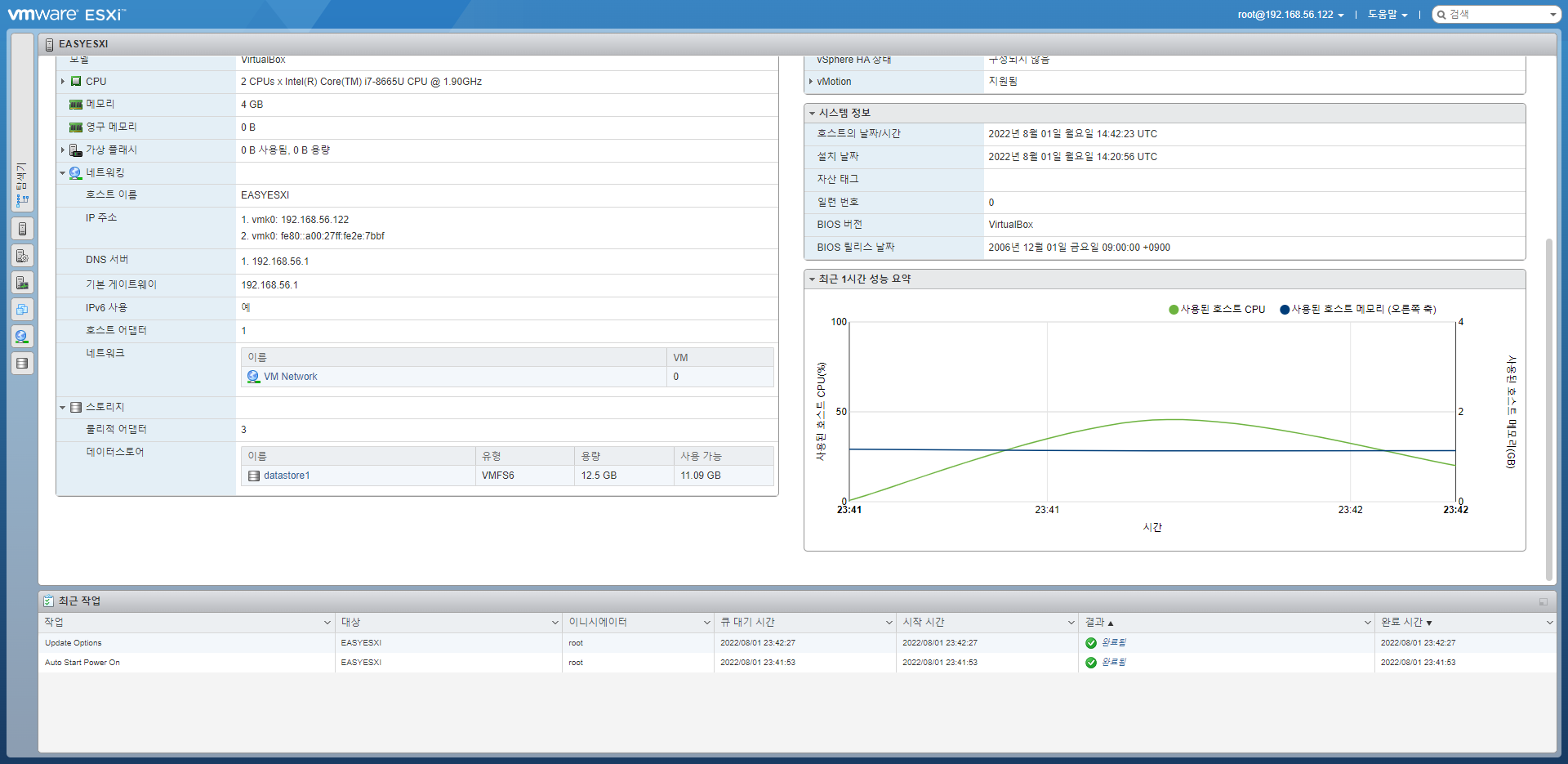Click the CPU chip icon
Viewport: 1568px width, 764px height.
coord(76,82)
